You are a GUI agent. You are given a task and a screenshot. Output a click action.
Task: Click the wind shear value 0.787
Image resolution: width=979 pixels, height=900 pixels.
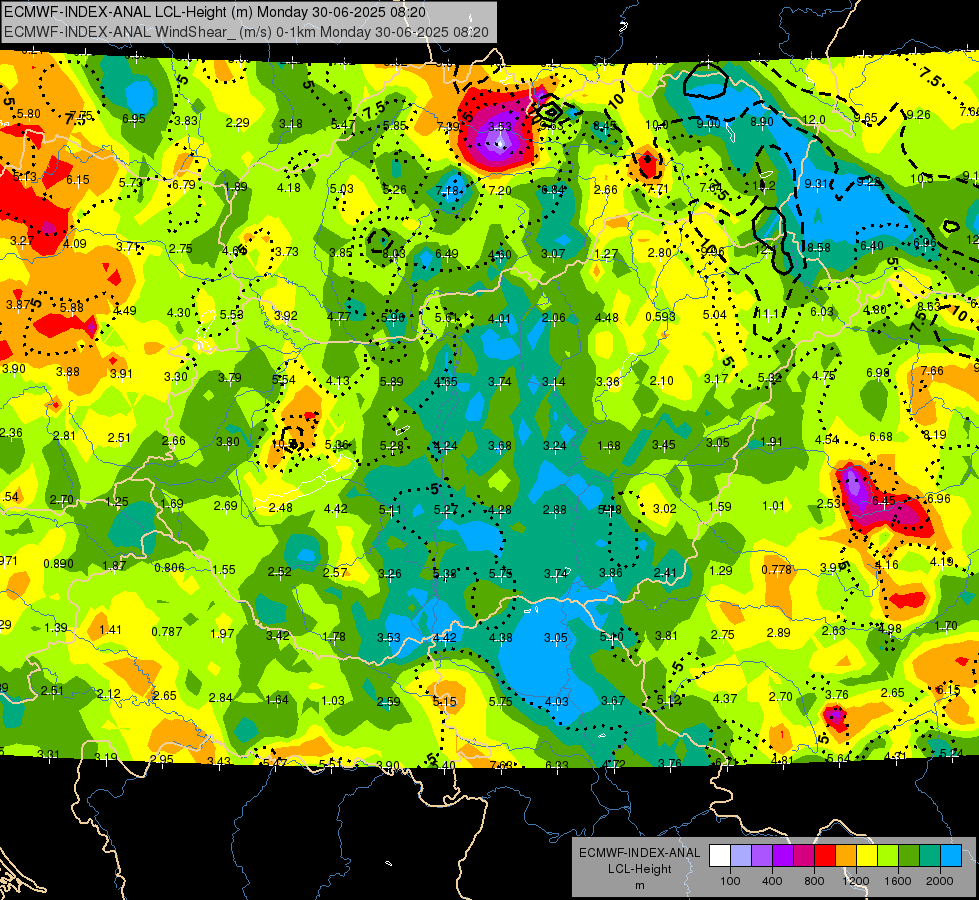point(167,632)
